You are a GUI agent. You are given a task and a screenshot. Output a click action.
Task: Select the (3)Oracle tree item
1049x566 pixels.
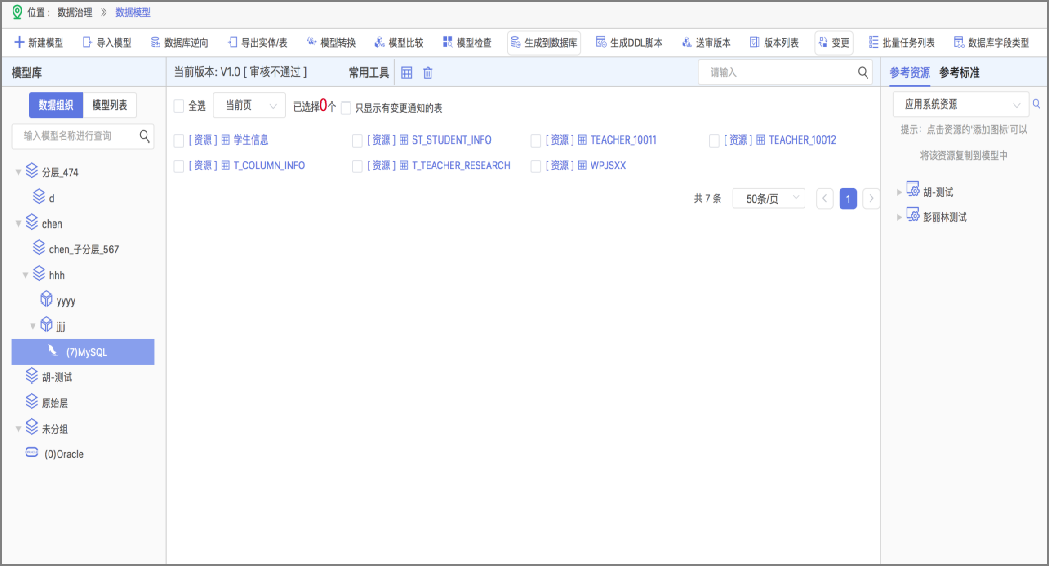[x=64, y=454]
